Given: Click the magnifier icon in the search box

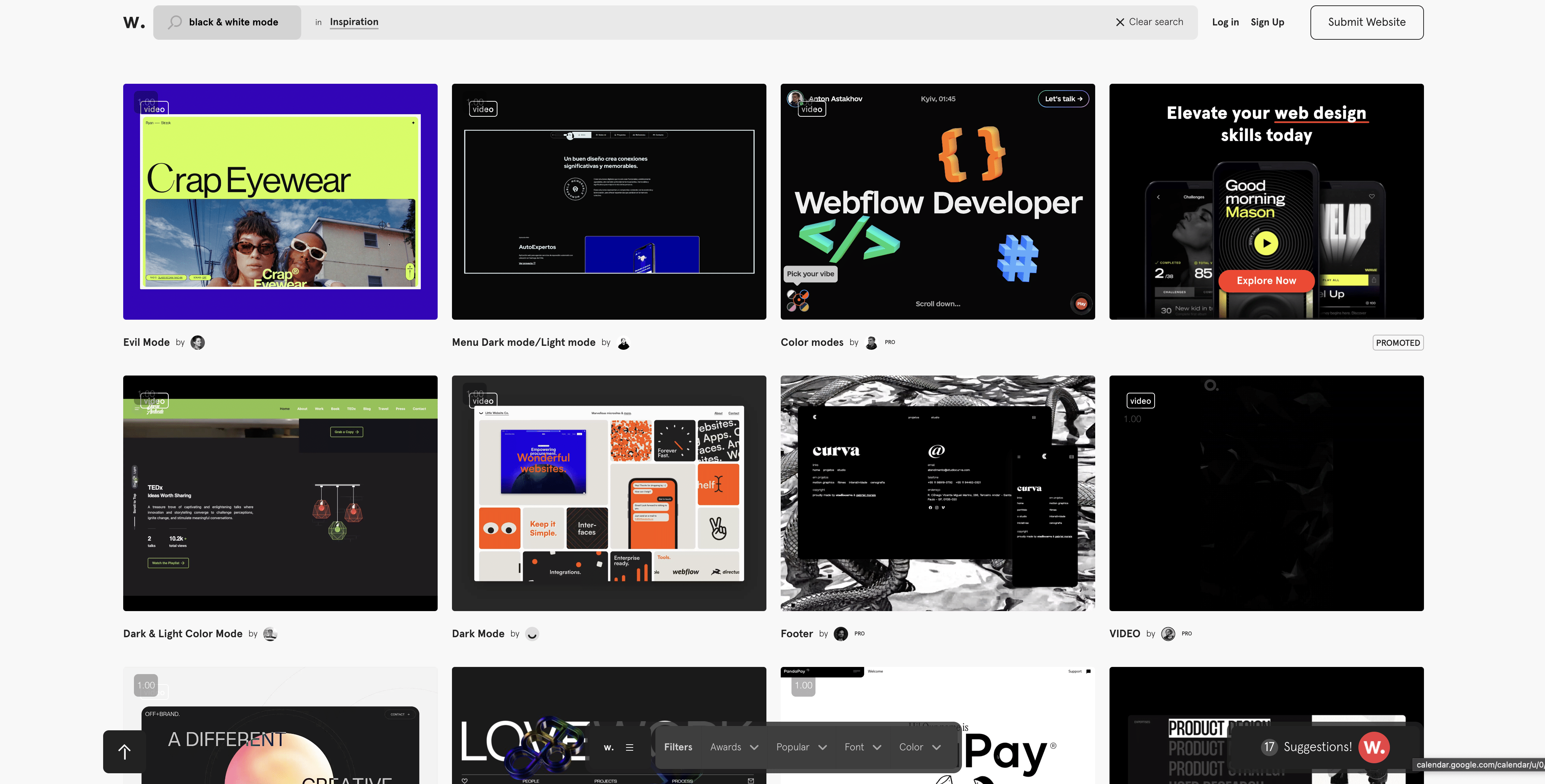Looking at the screenshot, I should pyautogui.click(x=174, y=22).
